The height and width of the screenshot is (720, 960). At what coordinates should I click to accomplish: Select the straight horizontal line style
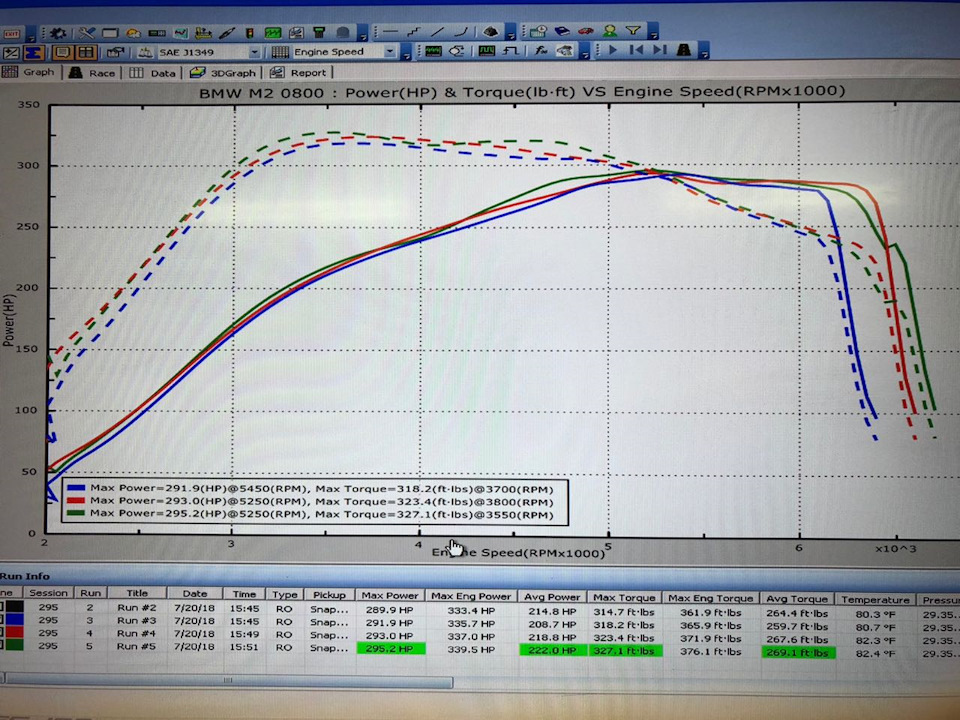click(x=390, y=31)
